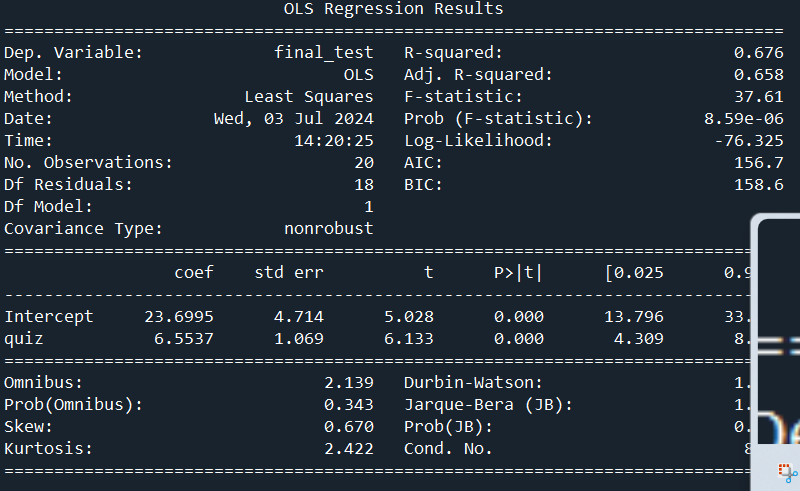Click the 'Prob(JB):' label
800x491 pixels.
448,427
